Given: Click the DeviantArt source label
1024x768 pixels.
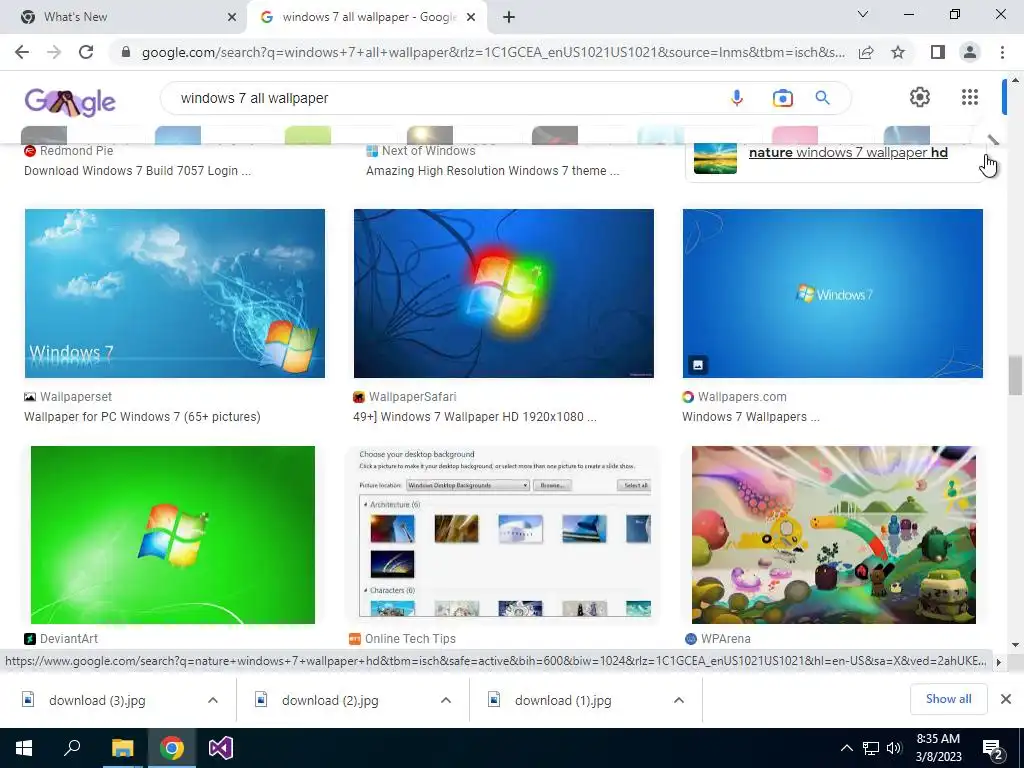Looking at the screenshot, I should (x=69, y=639).
